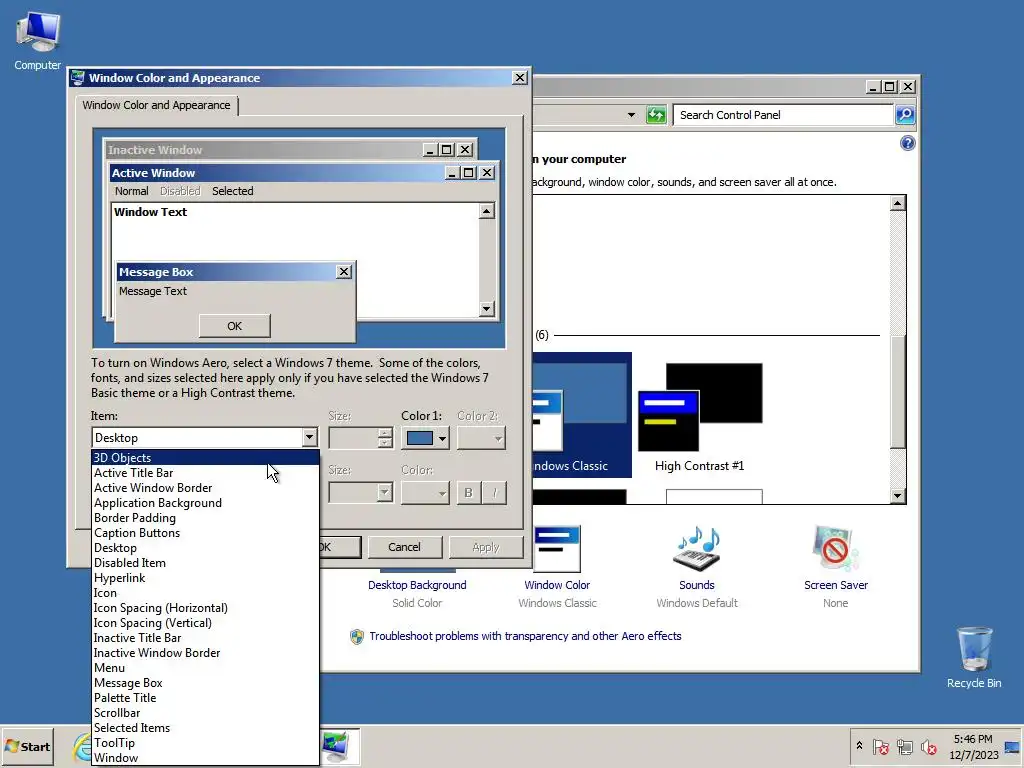
Task: Open the Color 1 dropdown arrow
Action: click(x=443, y=438)
